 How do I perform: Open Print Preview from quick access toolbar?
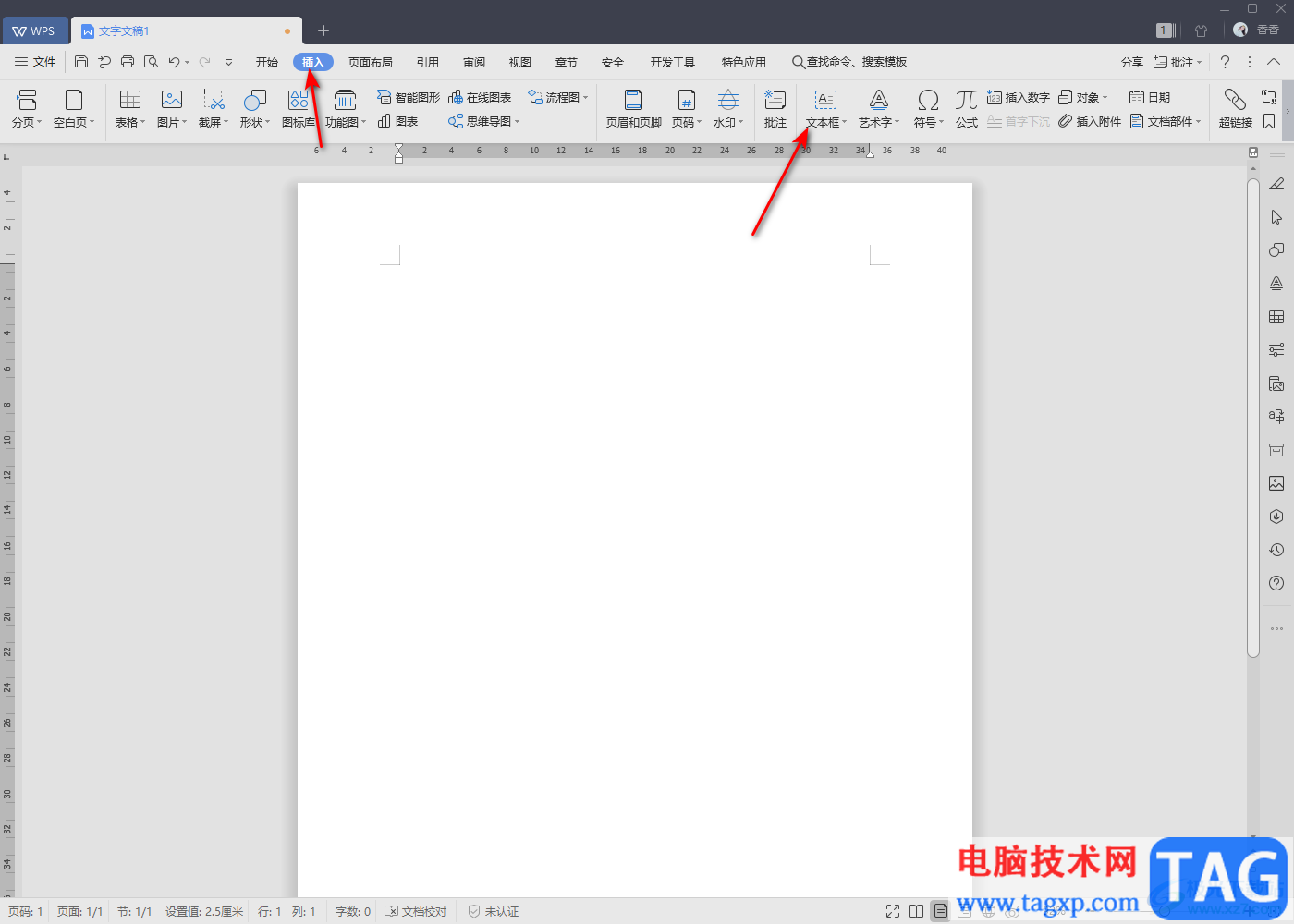[x=151, y=62]
